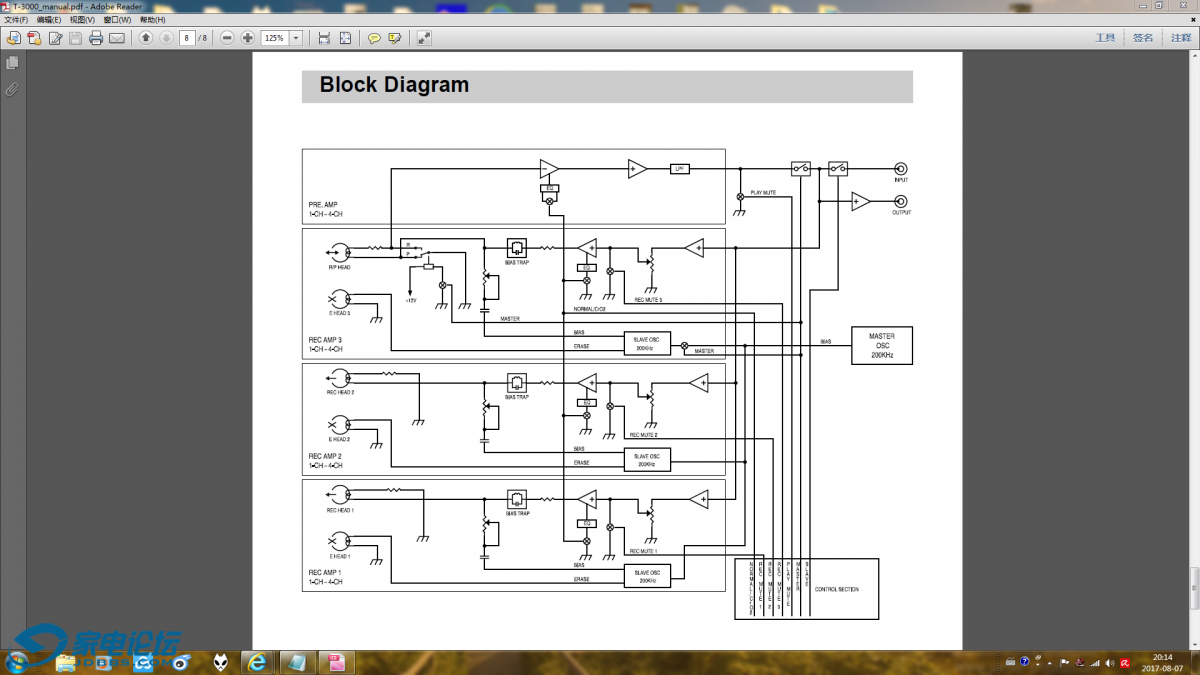Screen dimensions: 1200x675
Task: Go to next page with down arrow
Action: pyautogui.click(x=166, y=38)
